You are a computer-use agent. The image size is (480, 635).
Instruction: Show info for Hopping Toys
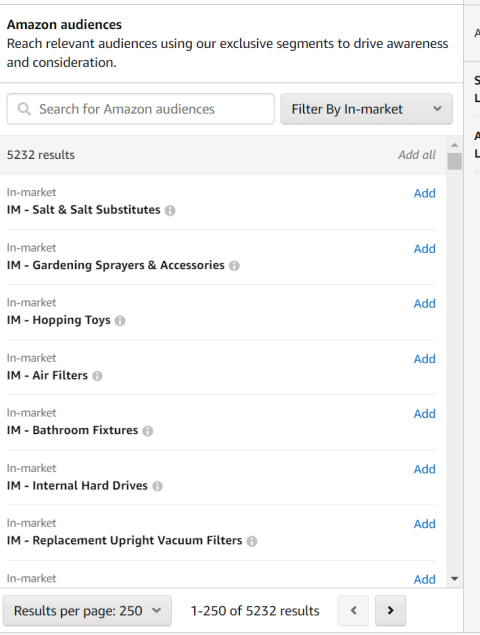pyautogui.click(x=120, y=321)
